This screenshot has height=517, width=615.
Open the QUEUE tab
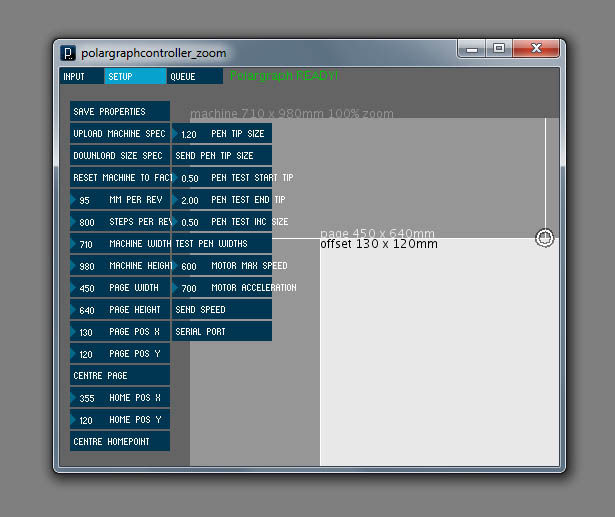(195, 76)
